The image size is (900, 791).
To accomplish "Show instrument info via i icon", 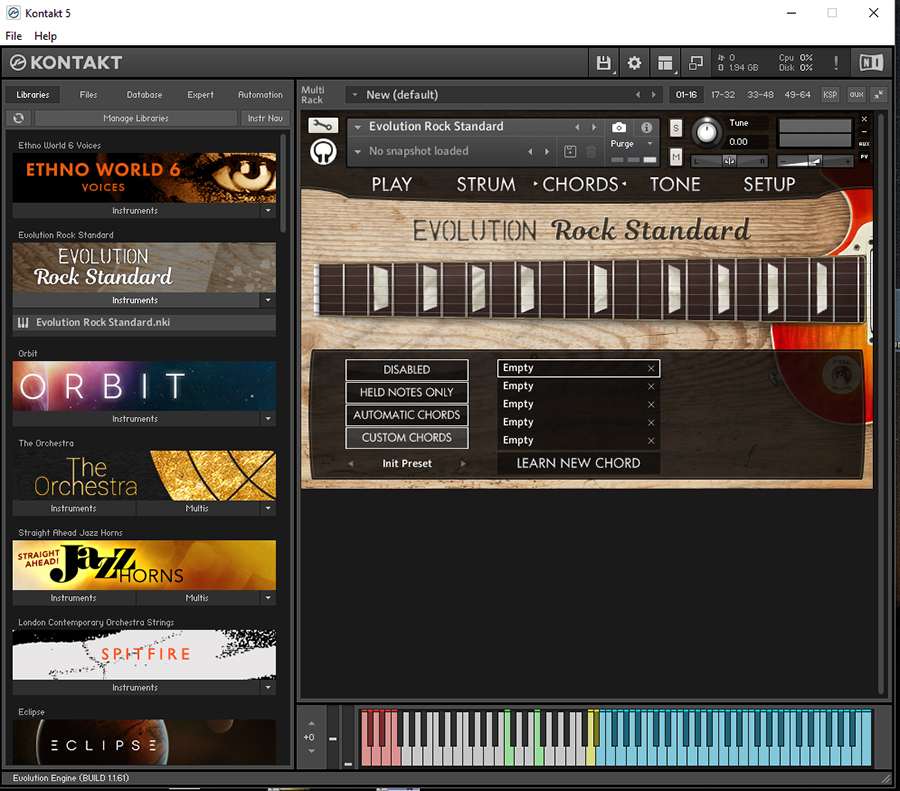I will (x=646, y=127).
